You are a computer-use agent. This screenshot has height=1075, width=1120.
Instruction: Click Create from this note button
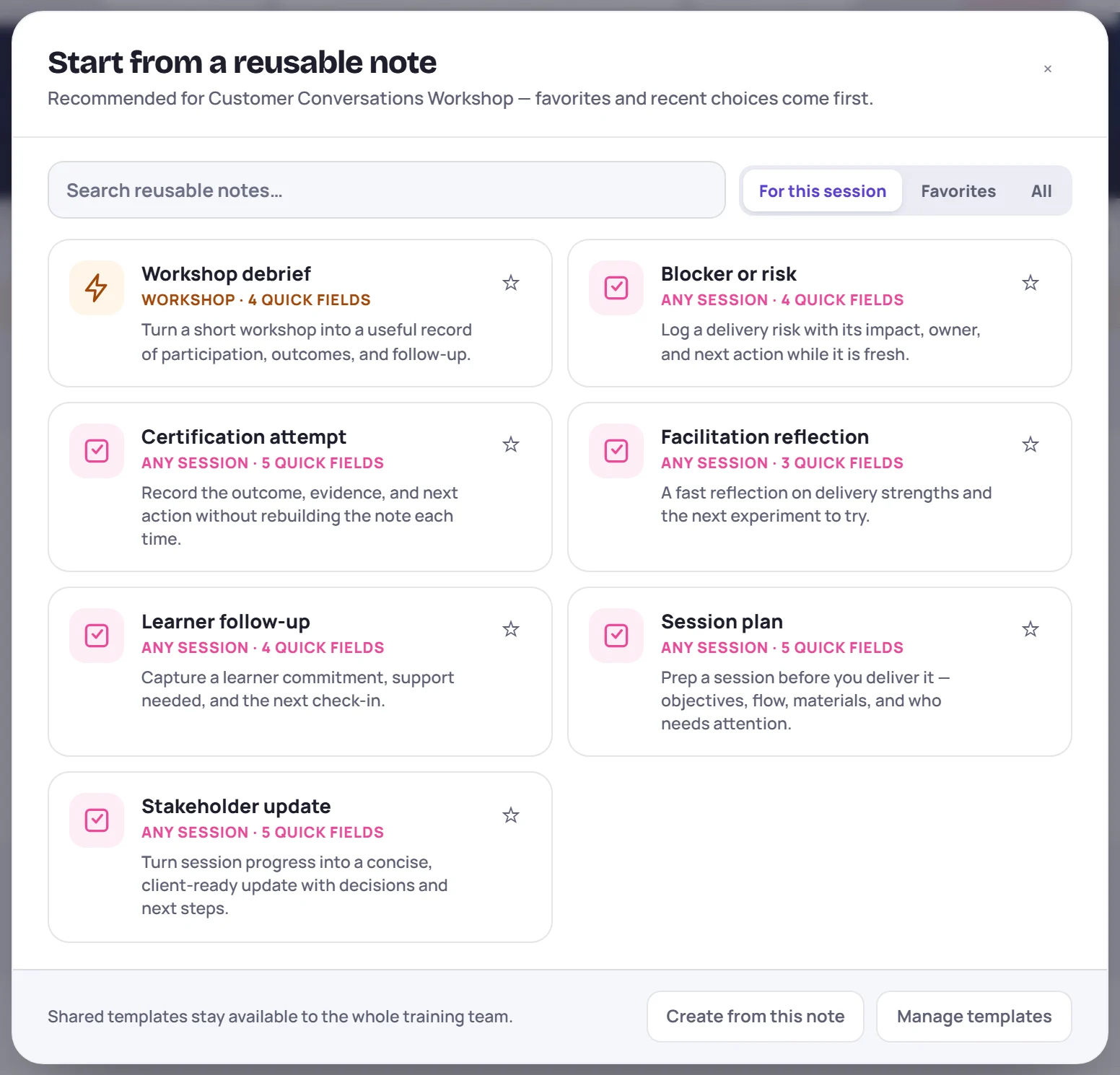pyautogui.click(x=756, y=1017)
